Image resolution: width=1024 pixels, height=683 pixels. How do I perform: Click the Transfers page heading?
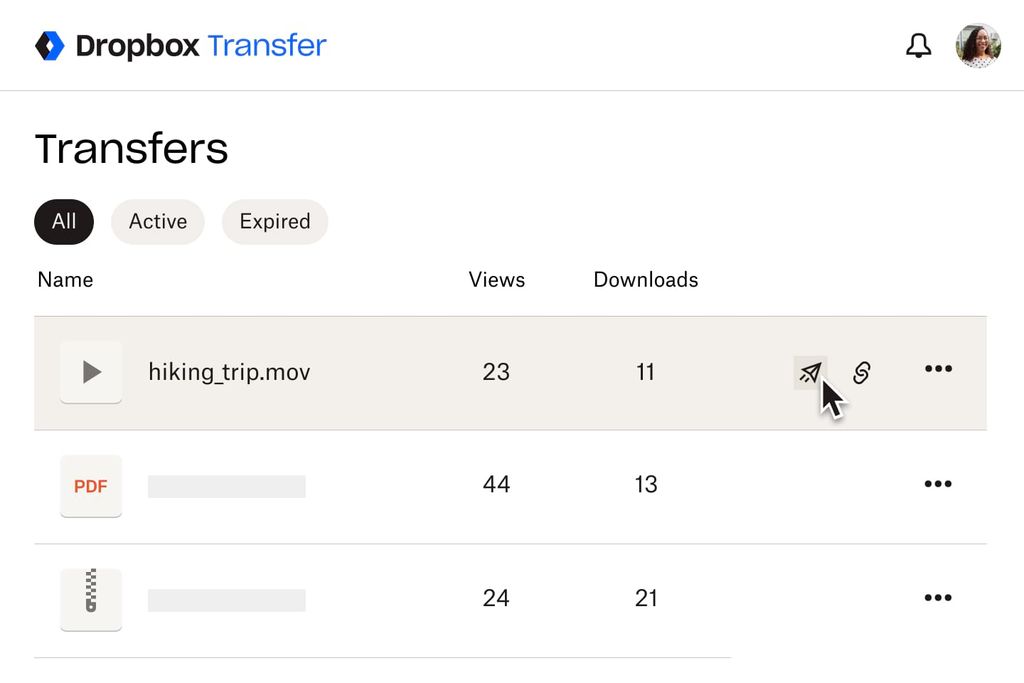[x=131, y=148]
